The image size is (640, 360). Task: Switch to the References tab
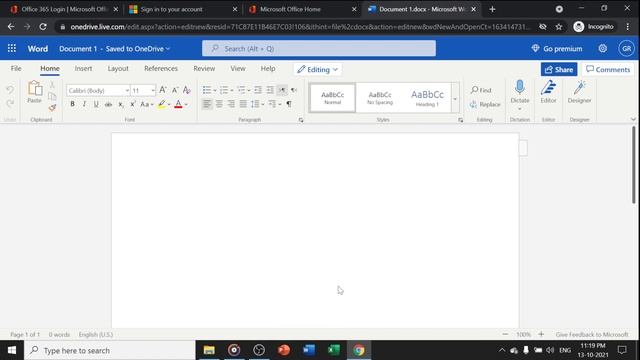[x=161, y=69]
